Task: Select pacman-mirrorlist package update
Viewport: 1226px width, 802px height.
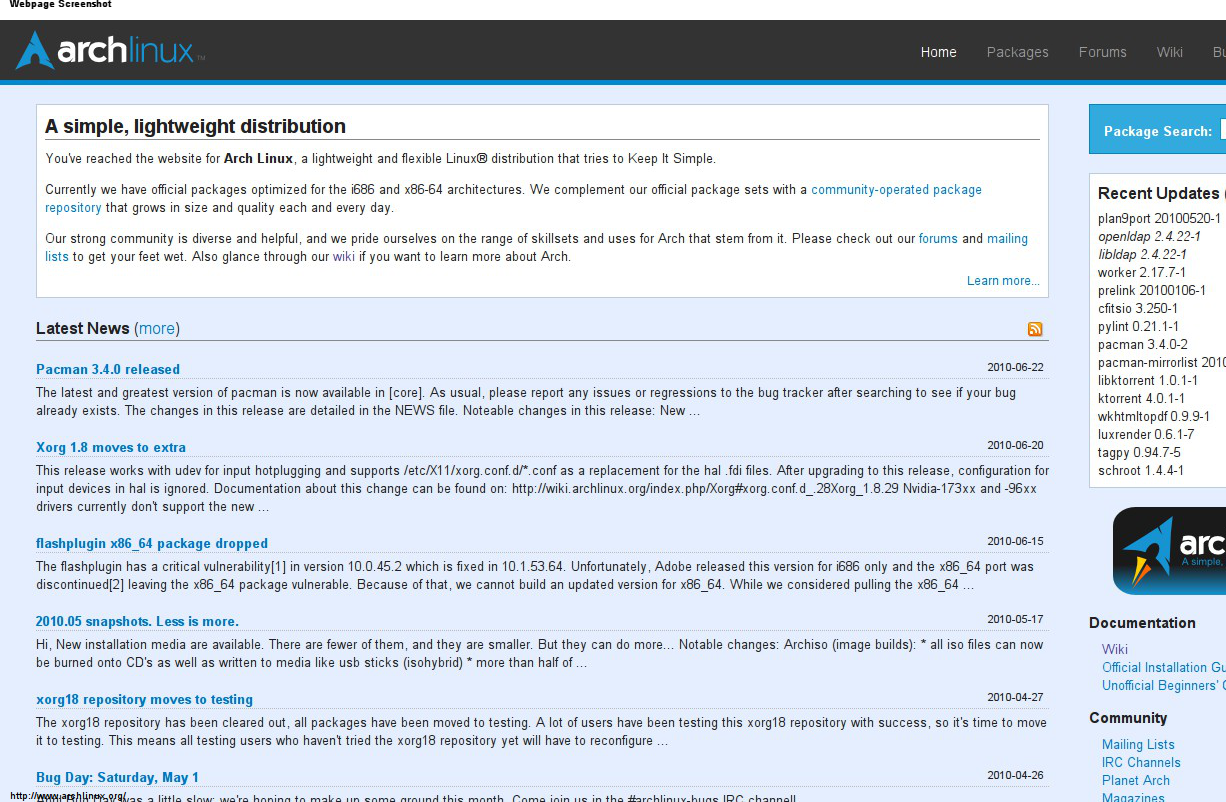Action: [x=1161, y=362]
